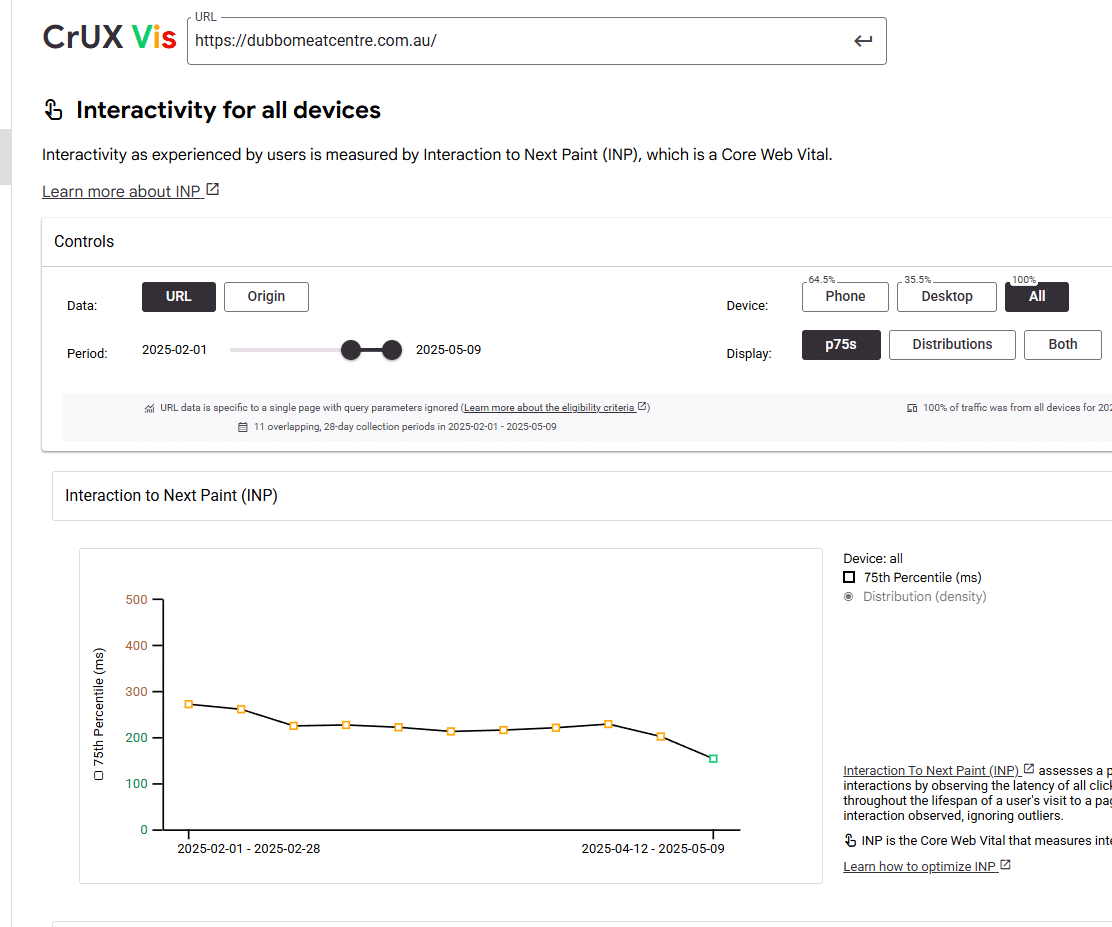Click the 75th Percentile legend square icon

pos(849,578)
